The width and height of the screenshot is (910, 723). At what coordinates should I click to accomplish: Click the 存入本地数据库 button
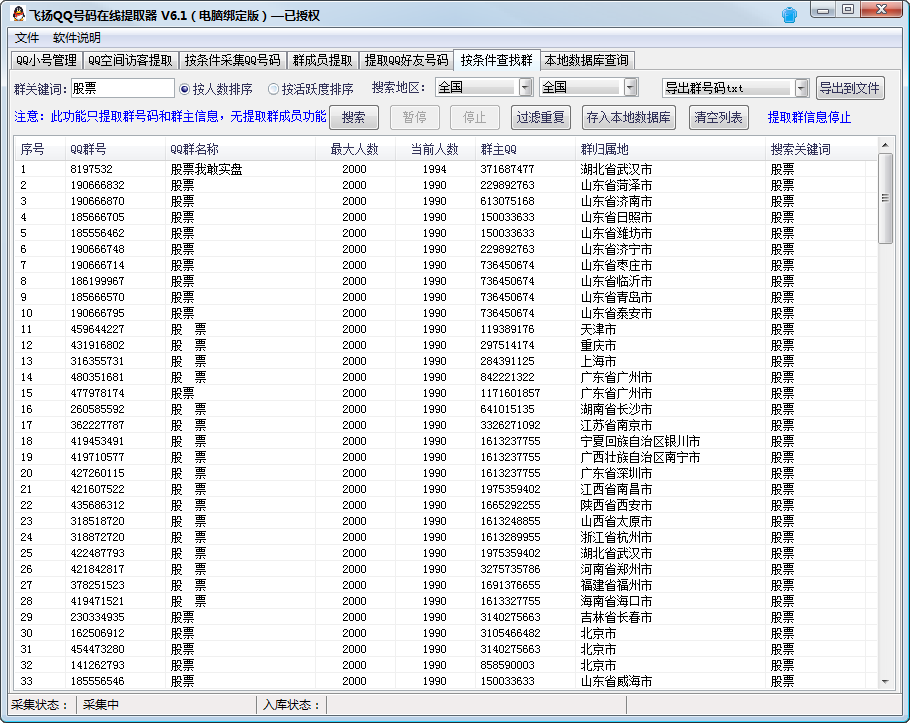(x=630, y=117)
